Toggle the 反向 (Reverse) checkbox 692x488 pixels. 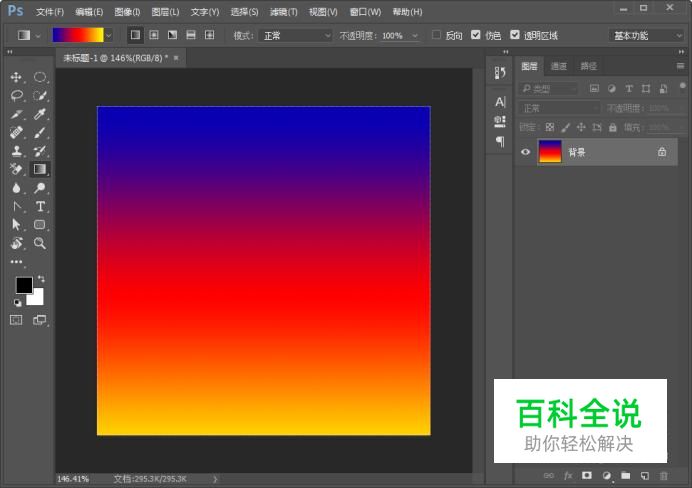436,35
